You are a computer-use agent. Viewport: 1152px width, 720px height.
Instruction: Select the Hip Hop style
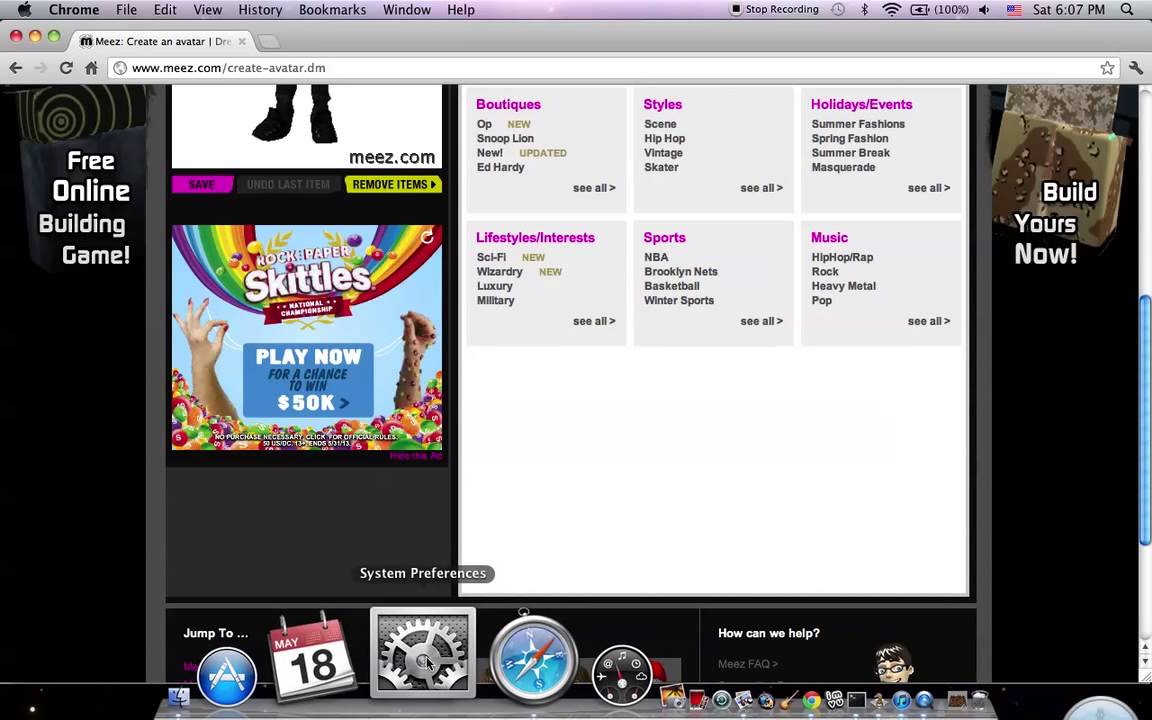664,138
